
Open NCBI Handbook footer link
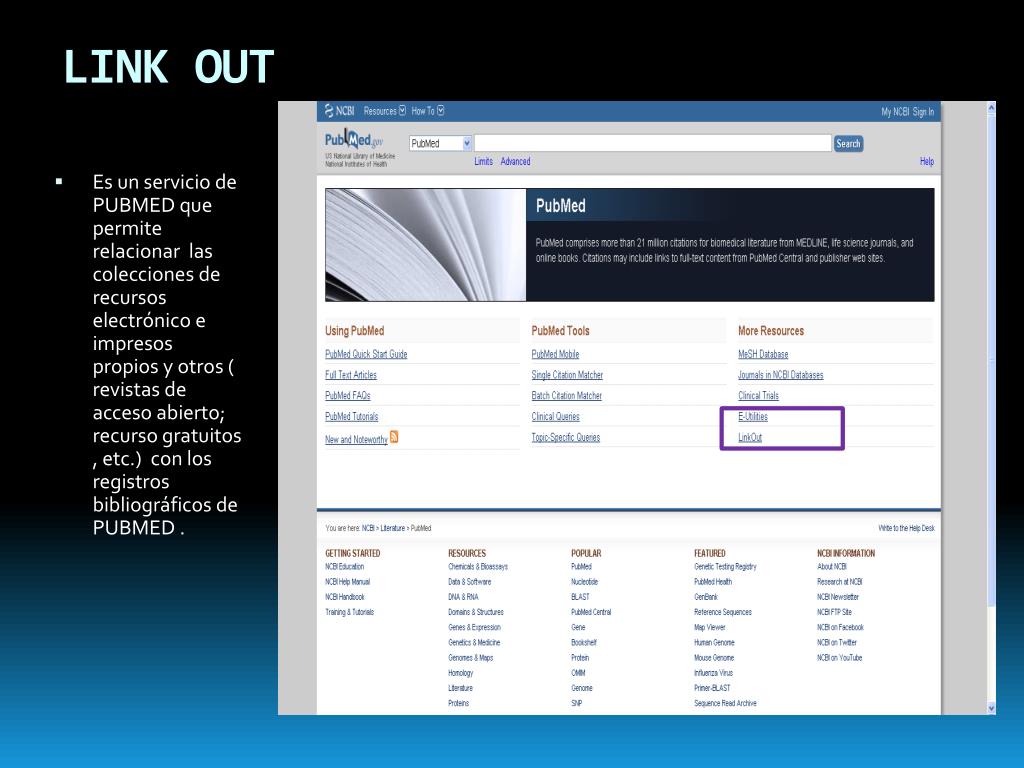(x=345, y=597)
